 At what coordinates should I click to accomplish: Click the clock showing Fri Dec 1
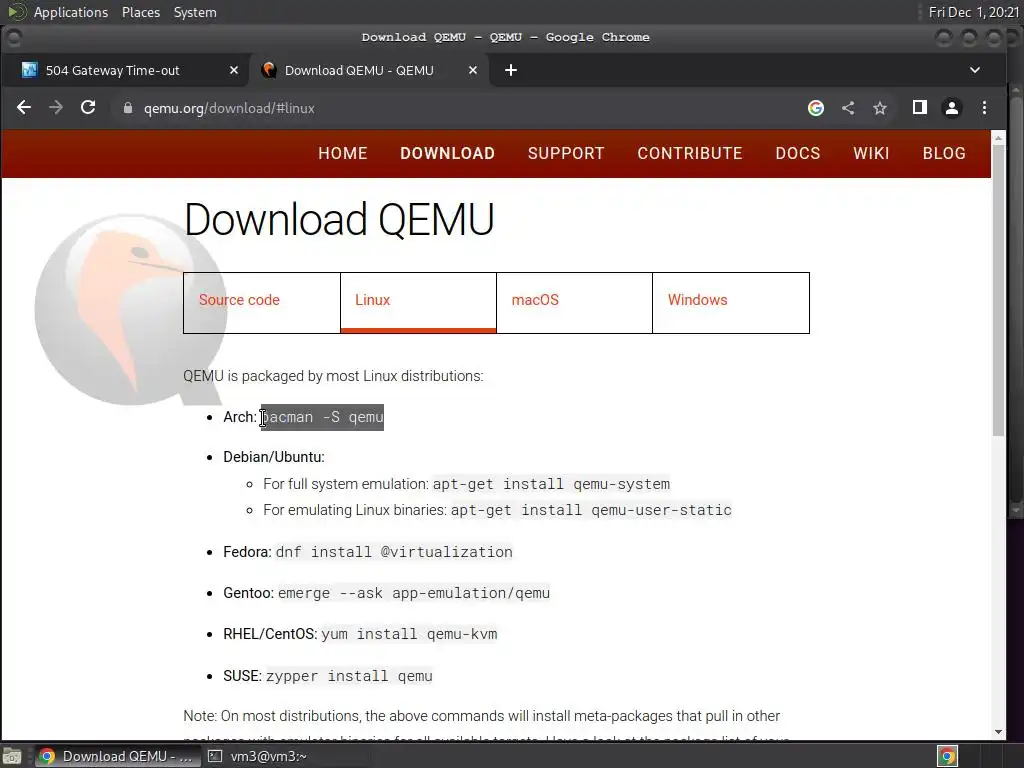tap(974, 12)
